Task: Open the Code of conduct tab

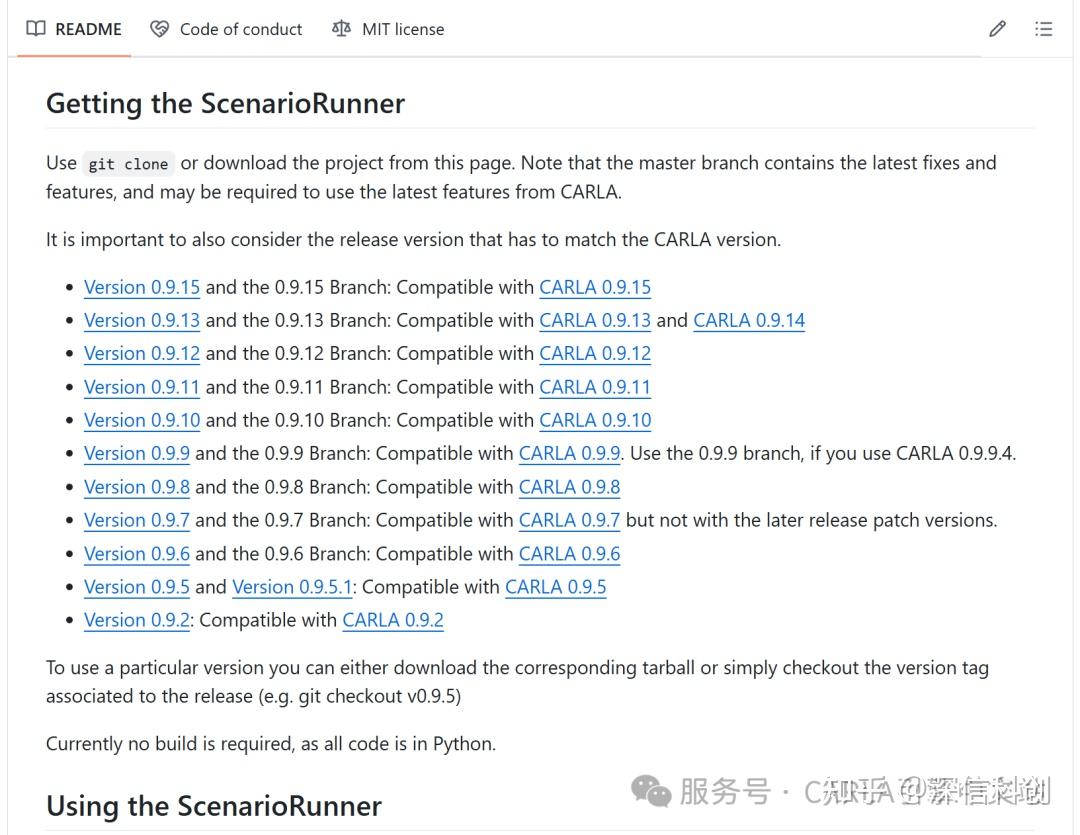Action: 227,29
